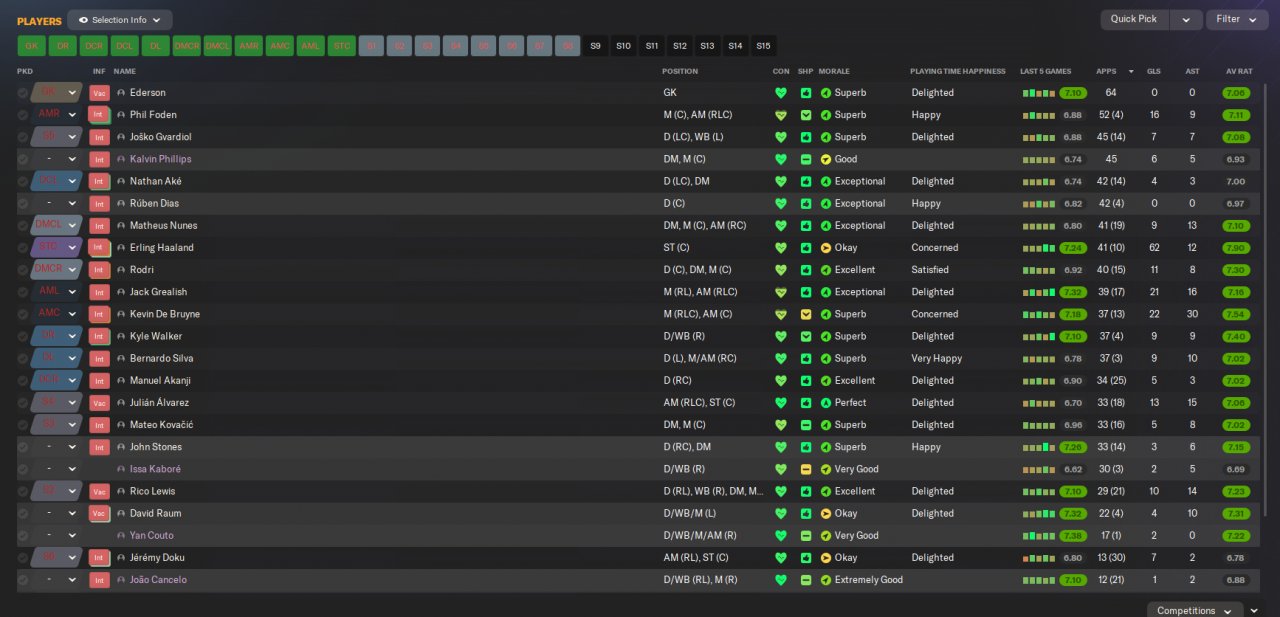This screenshot has width=1280, height=617.
Task: Click Kalvin Phillips' match sharpness icon
Action: [x=806, y=159]
